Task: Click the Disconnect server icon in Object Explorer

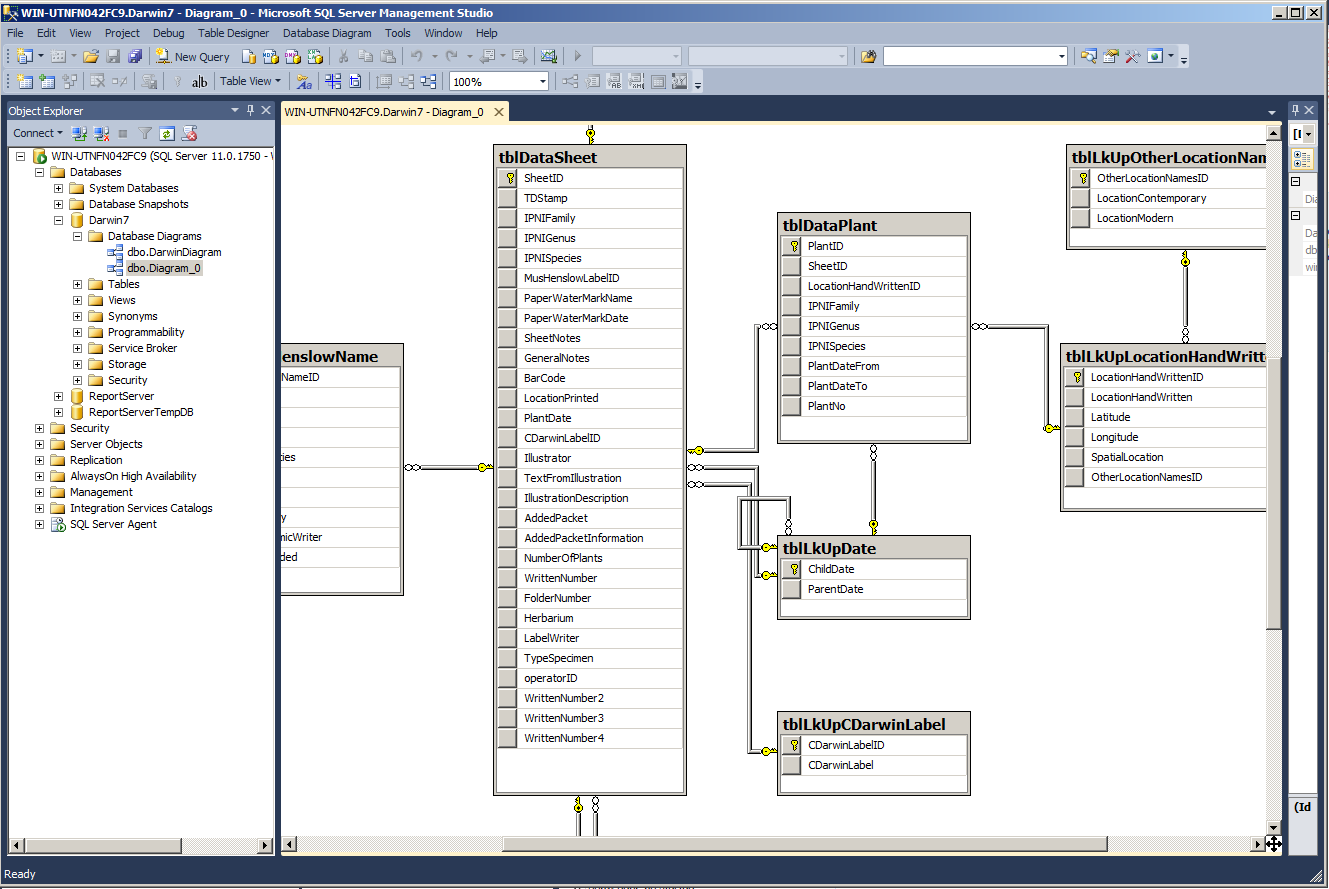Action: 101,133
